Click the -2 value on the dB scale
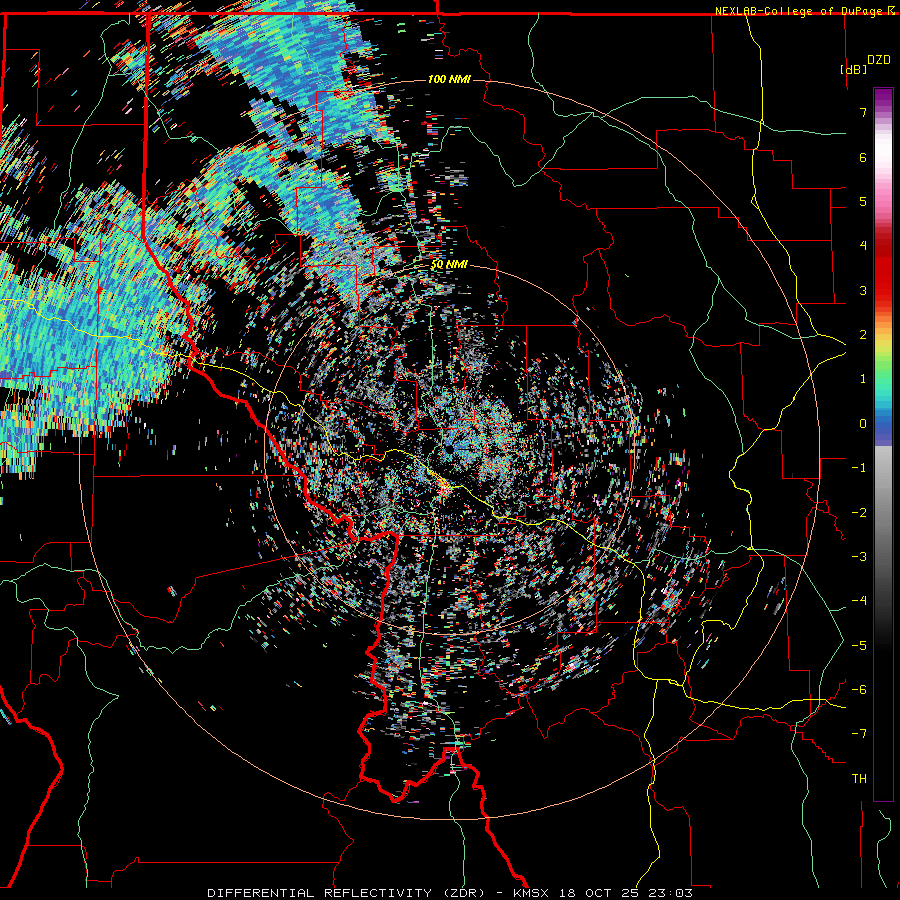 tap(859, 513)
